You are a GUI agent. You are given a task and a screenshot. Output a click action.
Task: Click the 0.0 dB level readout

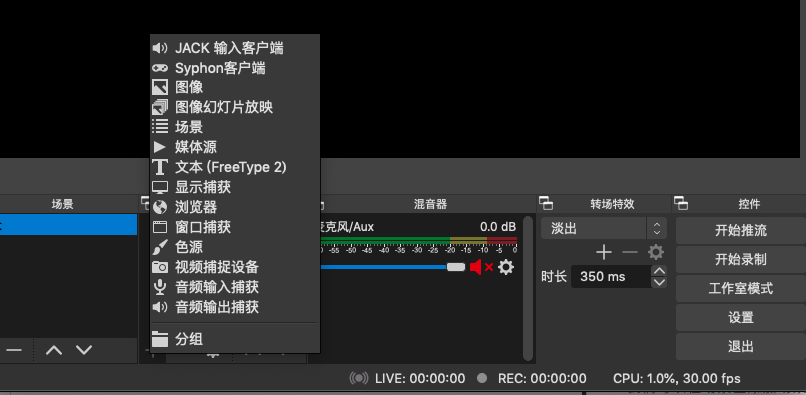(x=498, y=226)
